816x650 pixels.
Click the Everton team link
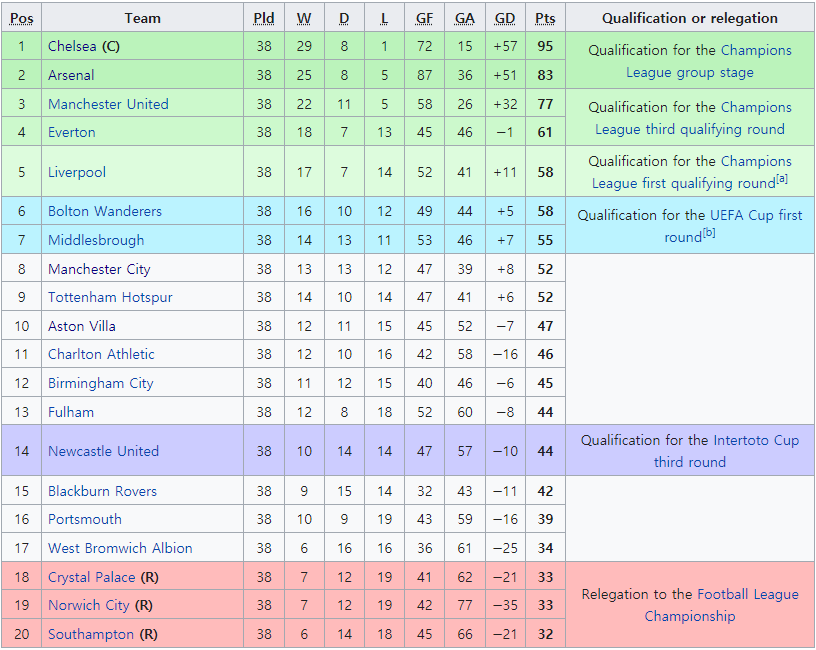(72, 132)
